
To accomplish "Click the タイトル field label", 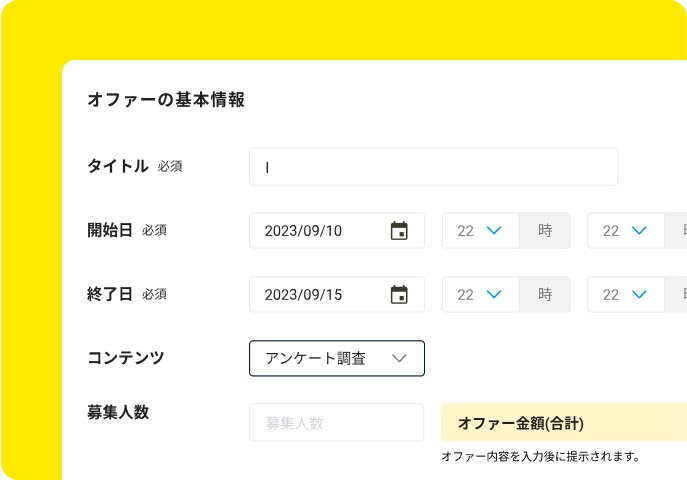I will pyautogui.click(x=118, y=167).
